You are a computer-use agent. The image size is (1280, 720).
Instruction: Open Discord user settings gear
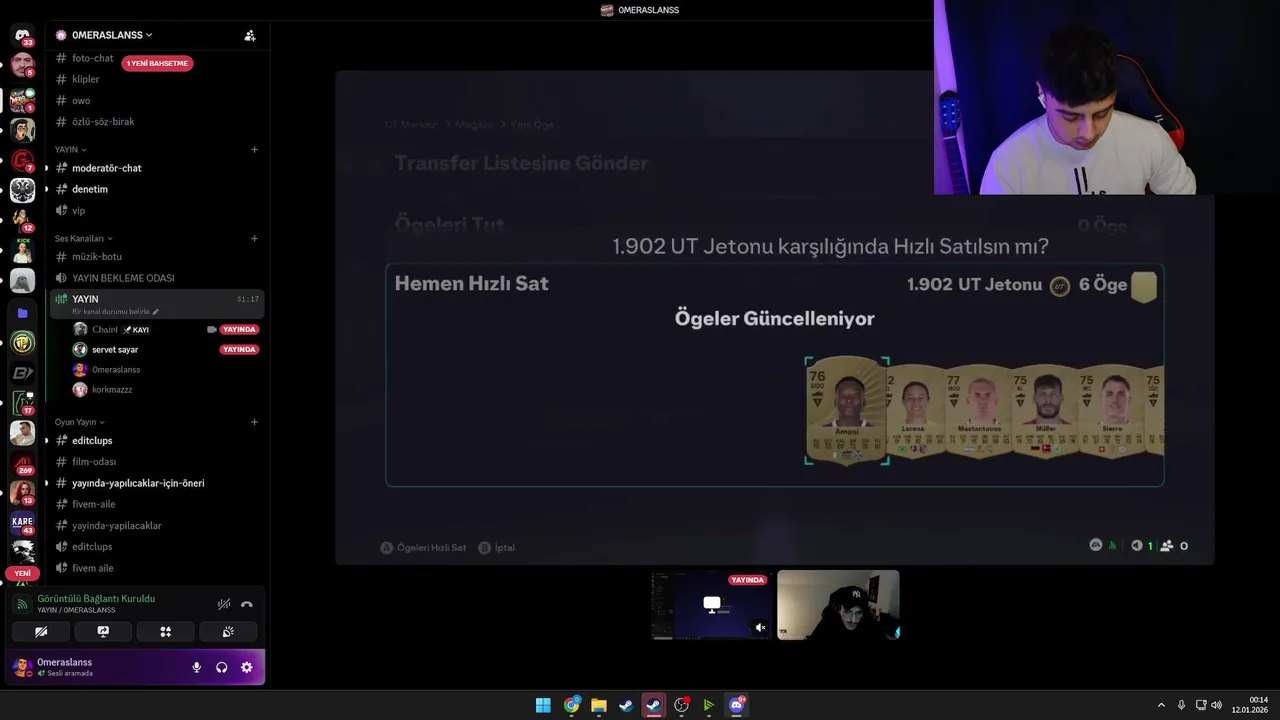coord(247,667)
